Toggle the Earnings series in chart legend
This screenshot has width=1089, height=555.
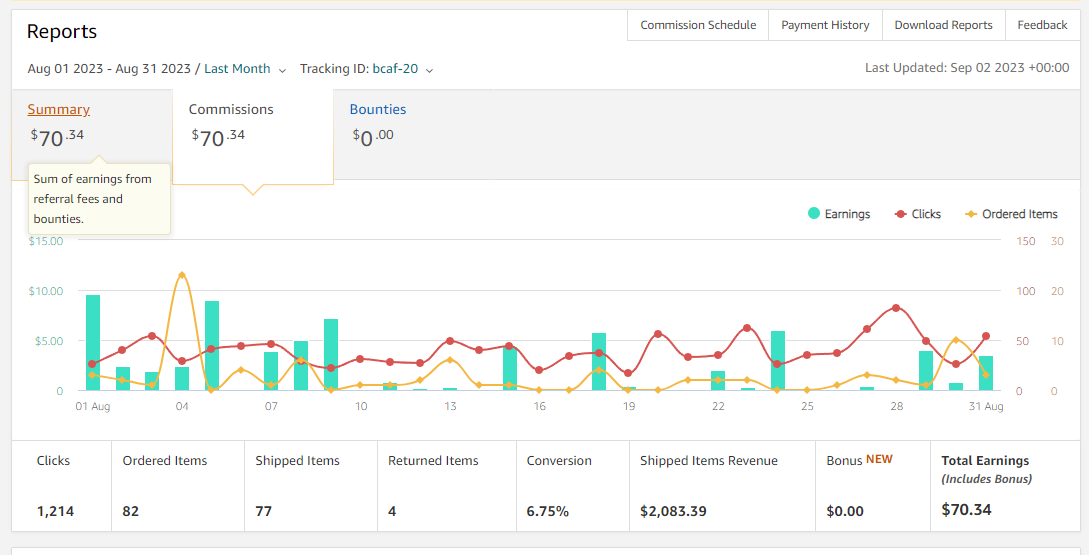(839, 214)
